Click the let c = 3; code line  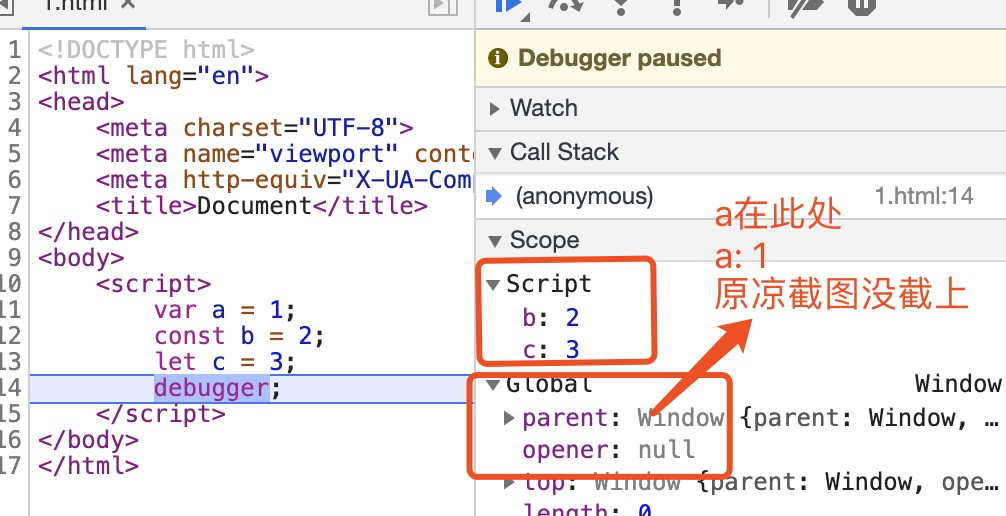225,363
